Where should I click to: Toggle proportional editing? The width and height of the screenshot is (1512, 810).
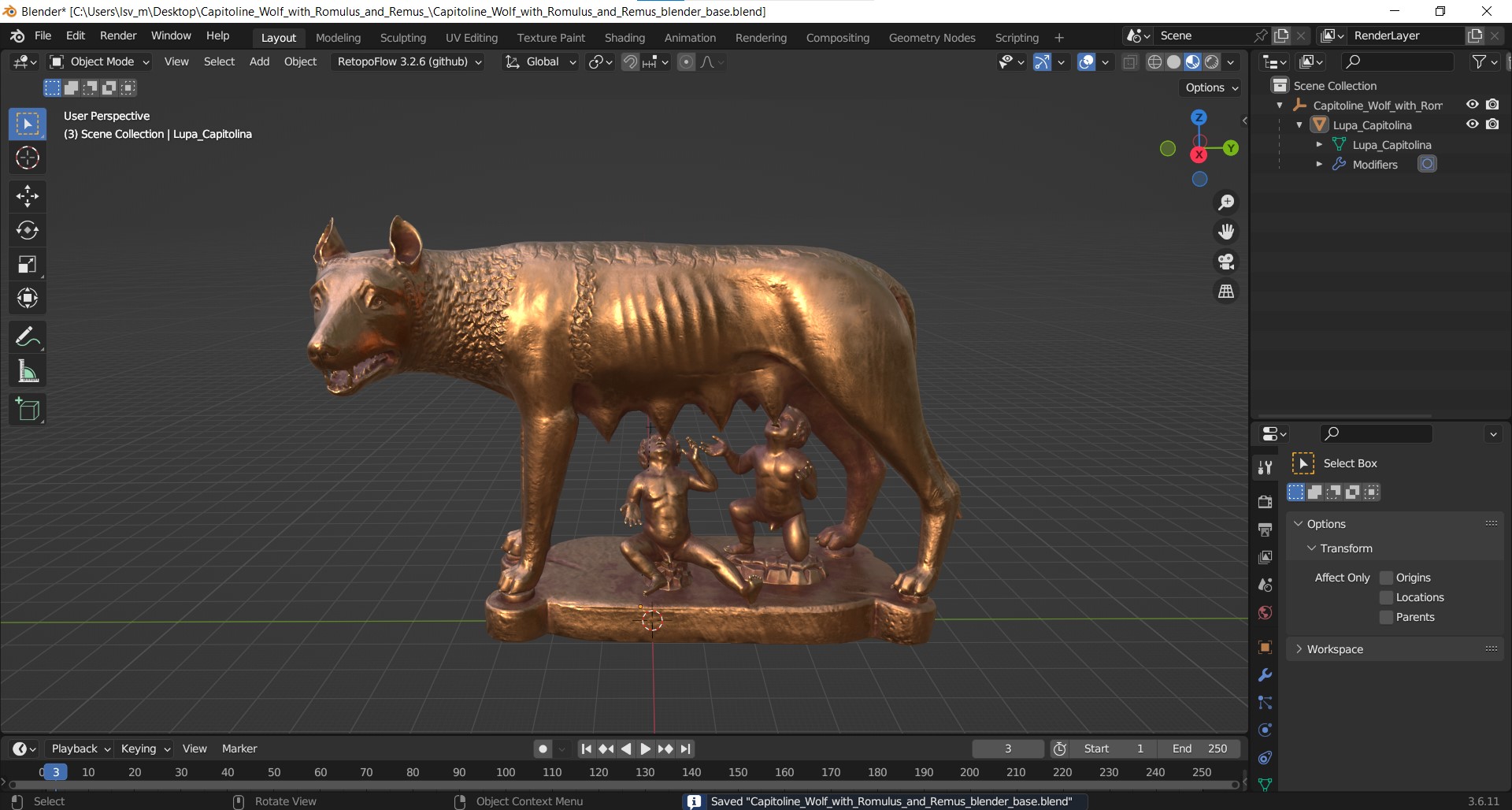click(687, 62)
